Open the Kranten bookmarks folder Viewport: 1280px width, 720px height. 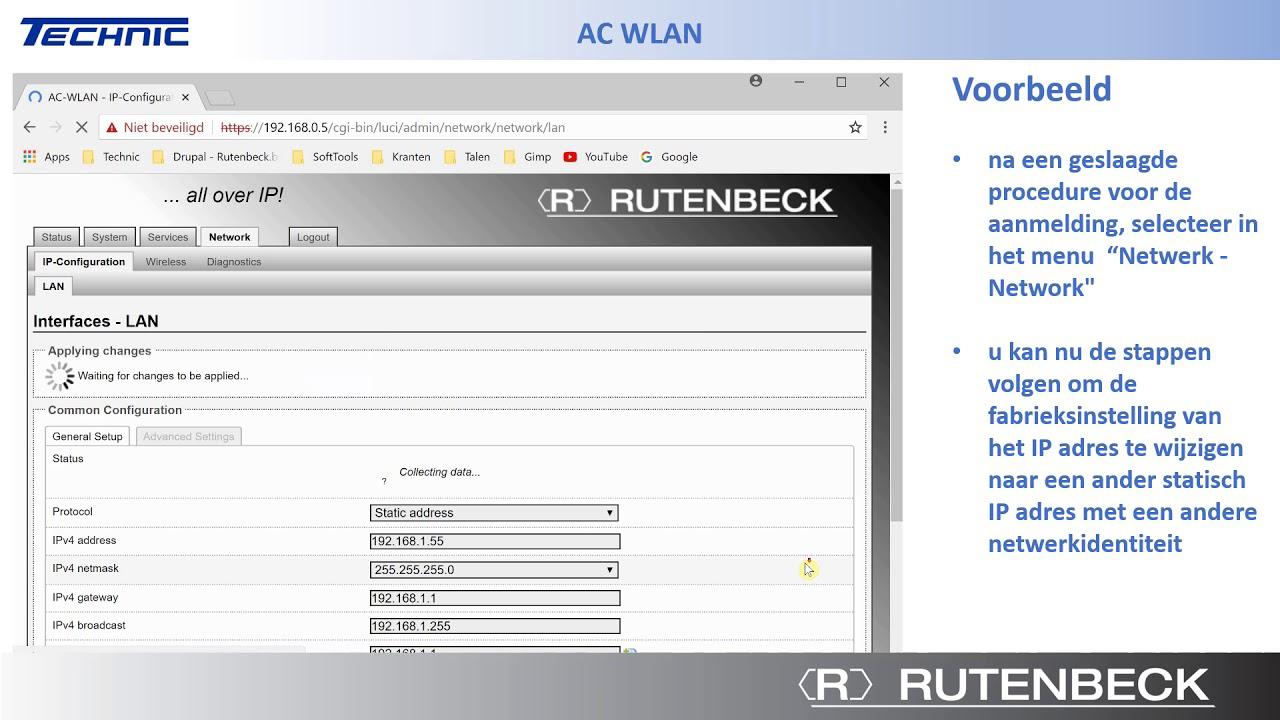click(401, 157)
